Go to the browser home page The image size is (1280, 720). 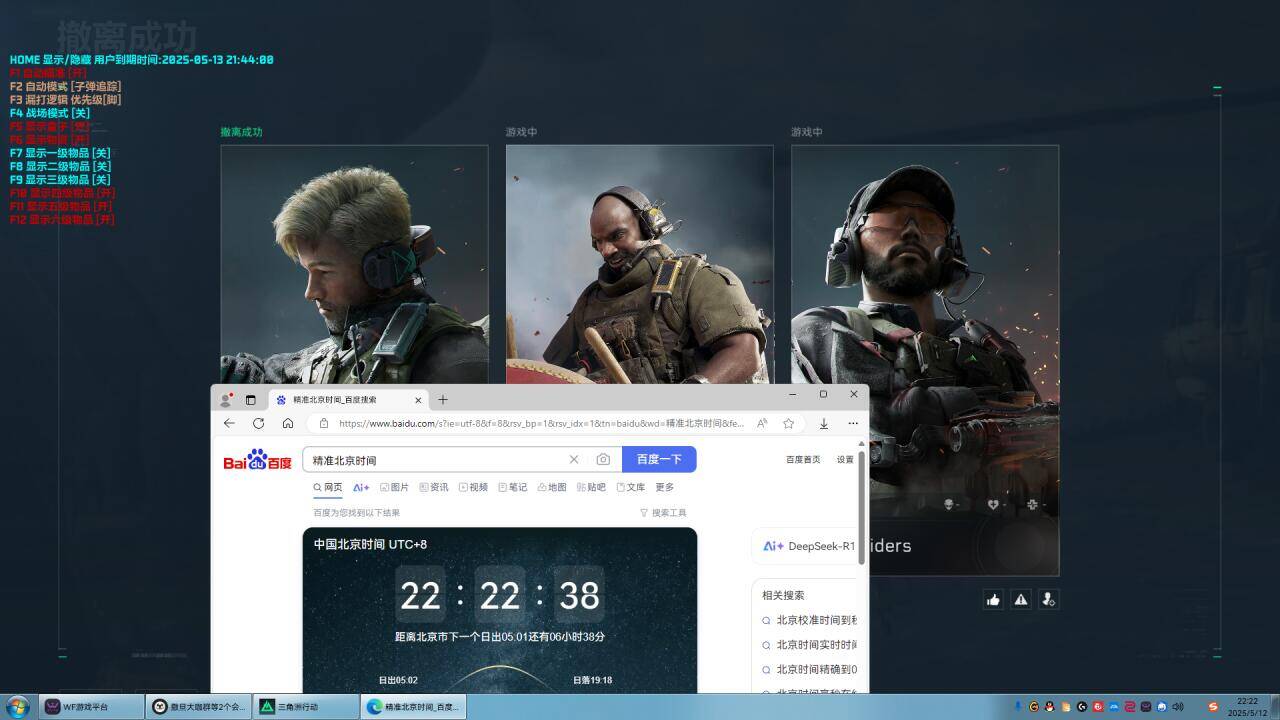288,423
